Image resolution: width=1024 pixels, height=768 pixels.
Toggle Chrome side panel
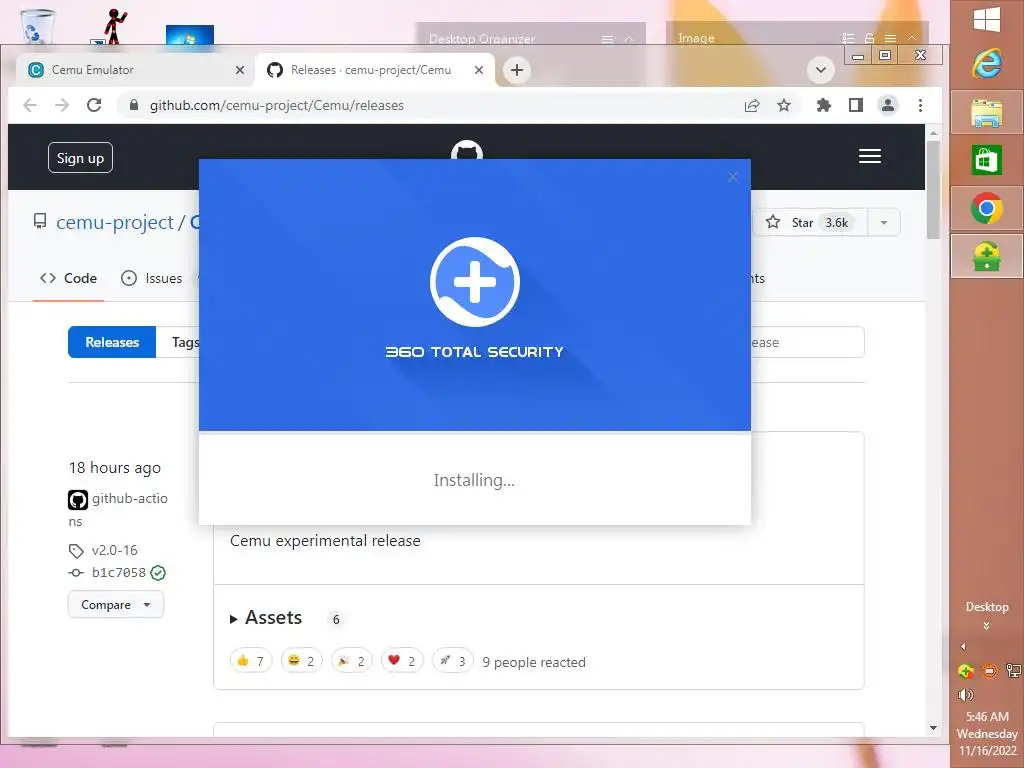tap(856, 105)
